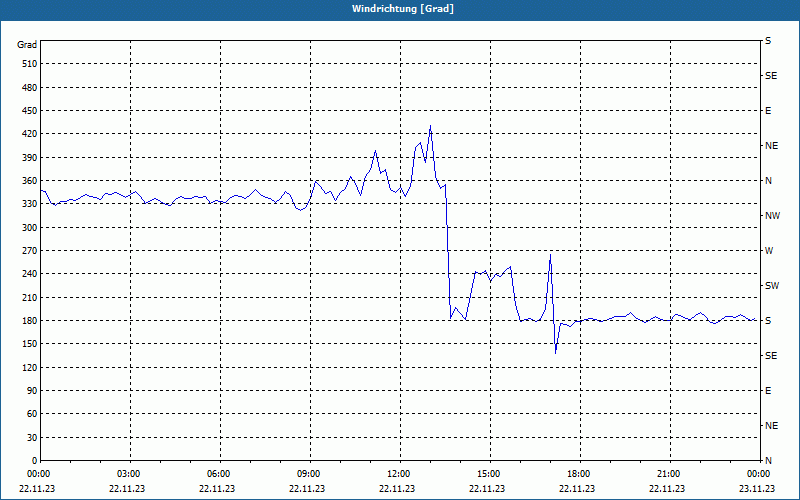Click the 'S' compass label beside the 180 gridline
Screen dimensions: 800x500
click(768, 321)
